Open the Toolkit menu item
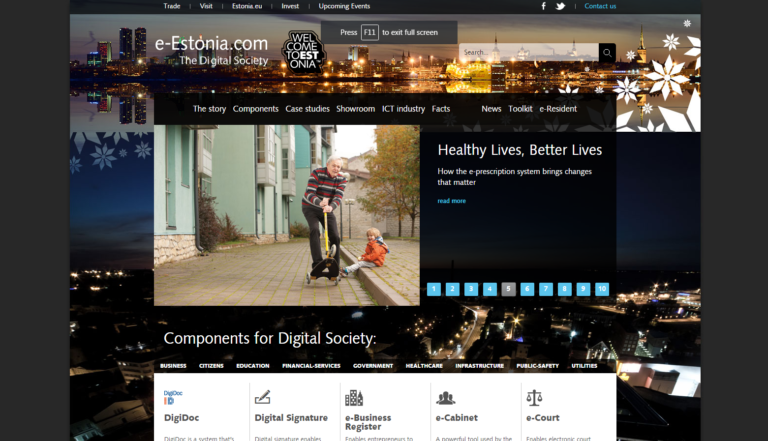This screenshot has width=768, height=441. (520, 109)
